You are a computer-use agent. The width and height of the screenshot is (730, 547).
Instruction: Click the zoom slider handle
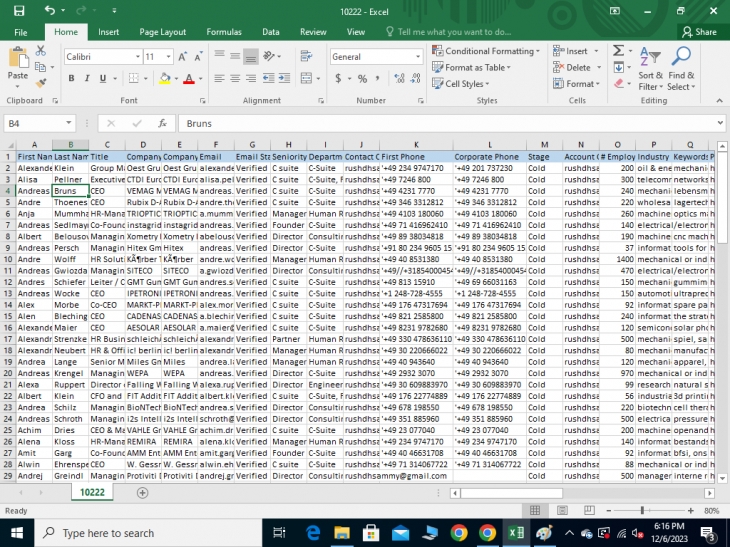tap(642, 511)
